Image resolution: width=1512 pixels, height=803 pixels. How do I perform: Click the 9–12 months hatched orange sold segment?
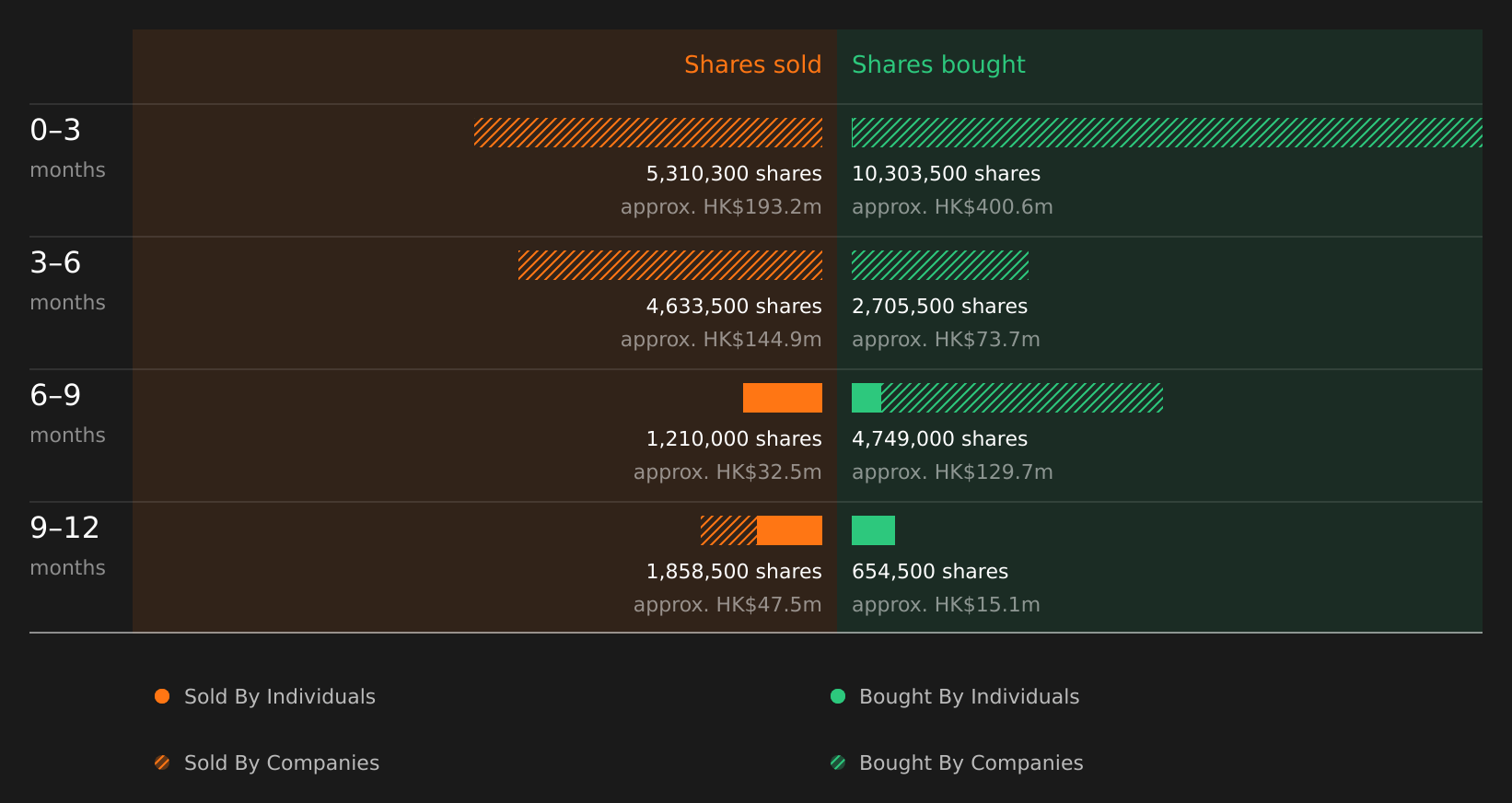(x=728, y=530)
